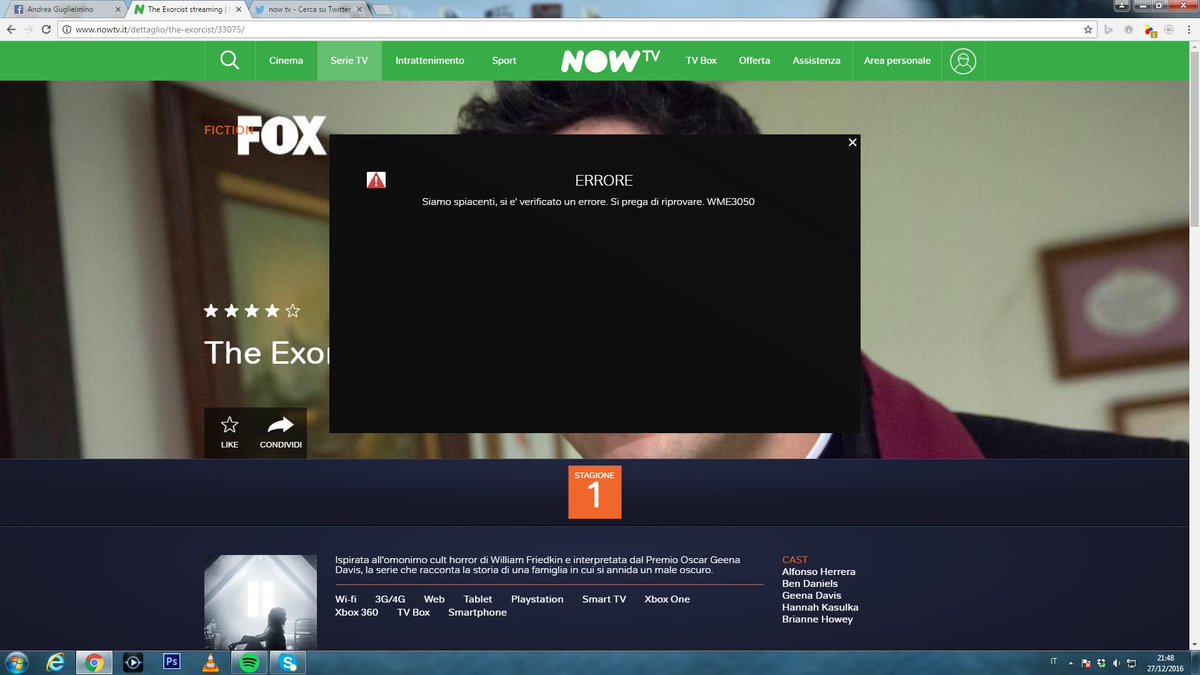Open the Sport menu
1200x675 pixels.
tap(504, 60)
